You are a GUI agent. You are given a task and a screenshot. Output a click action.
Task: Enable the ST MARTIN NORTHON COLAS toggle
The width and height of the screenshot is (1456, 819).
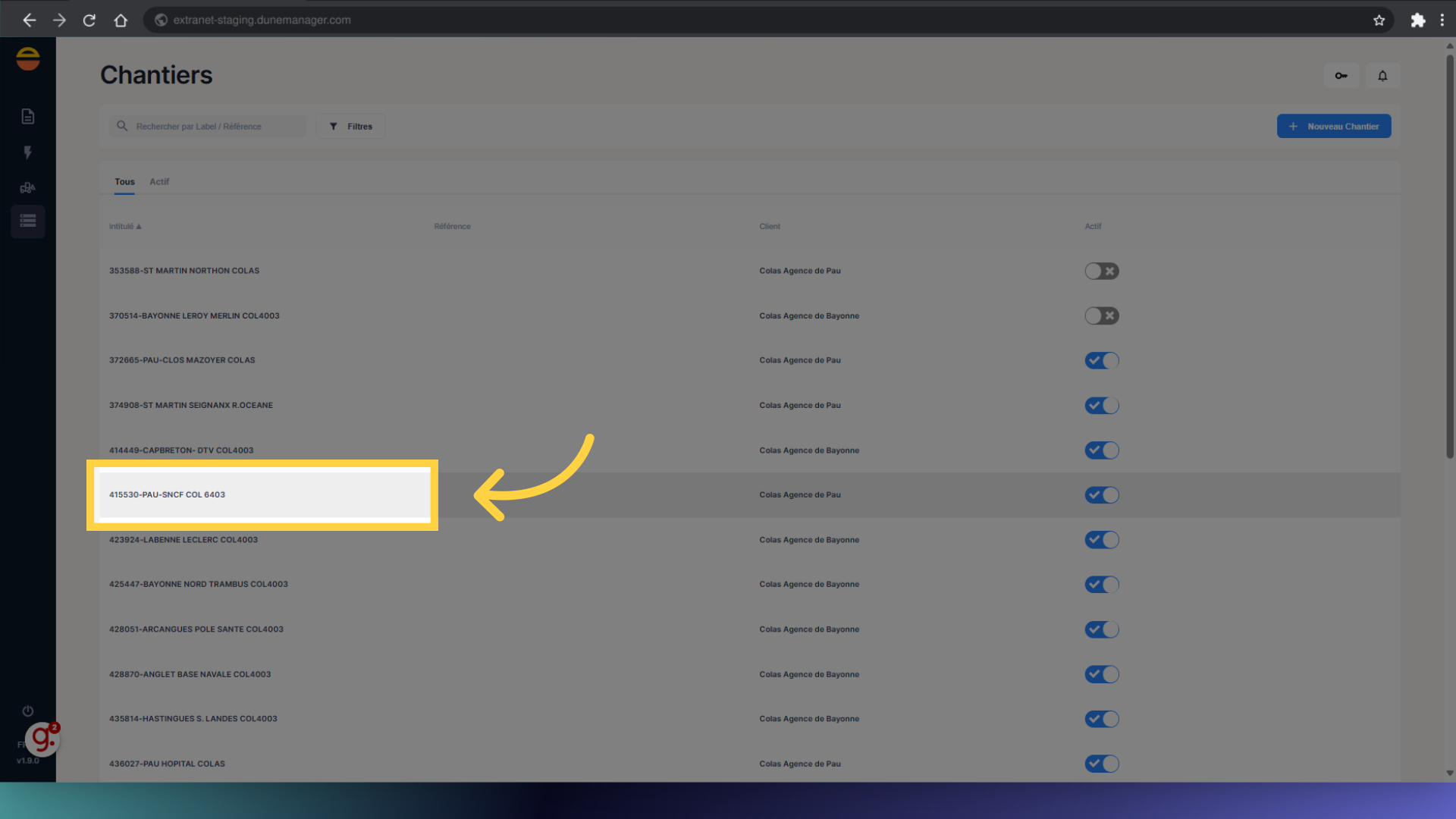point(1101,271)
